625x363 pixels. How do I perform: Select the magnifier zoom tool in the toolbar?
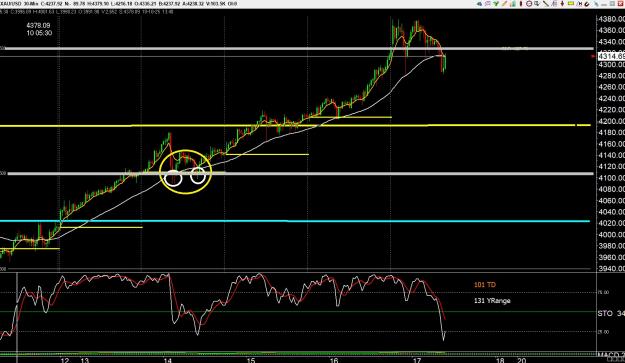click(x=537, y=4)
